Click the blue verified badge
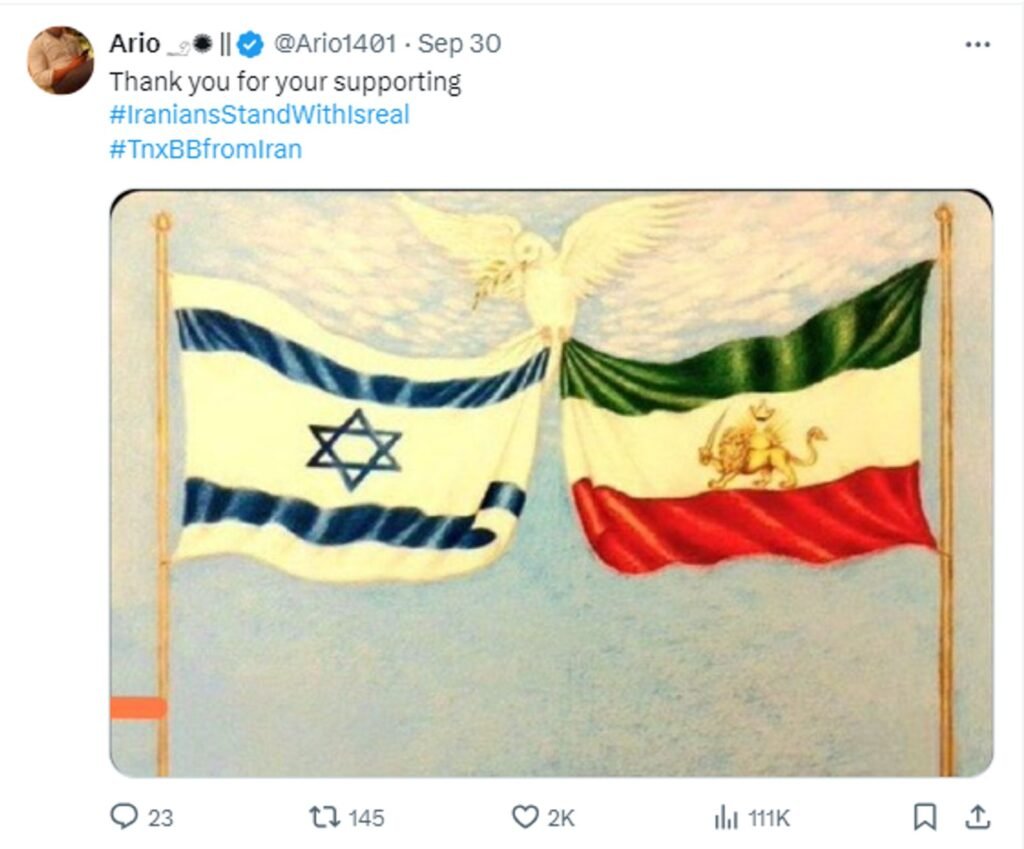This screenshot has height=849, width=1024. [x=250, y=44]
